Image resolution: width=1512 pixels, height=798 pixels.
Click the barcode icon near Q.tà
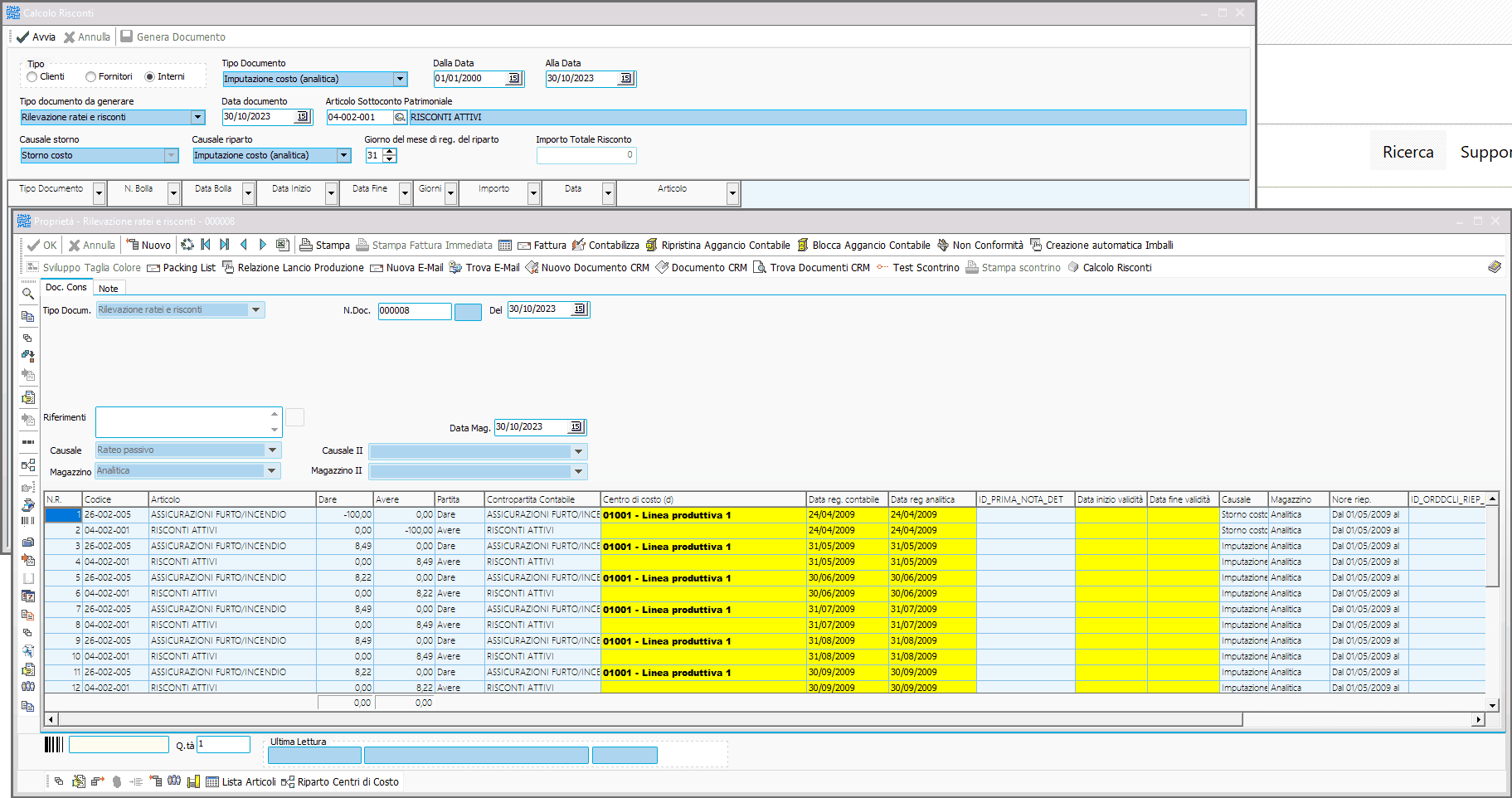54,744
